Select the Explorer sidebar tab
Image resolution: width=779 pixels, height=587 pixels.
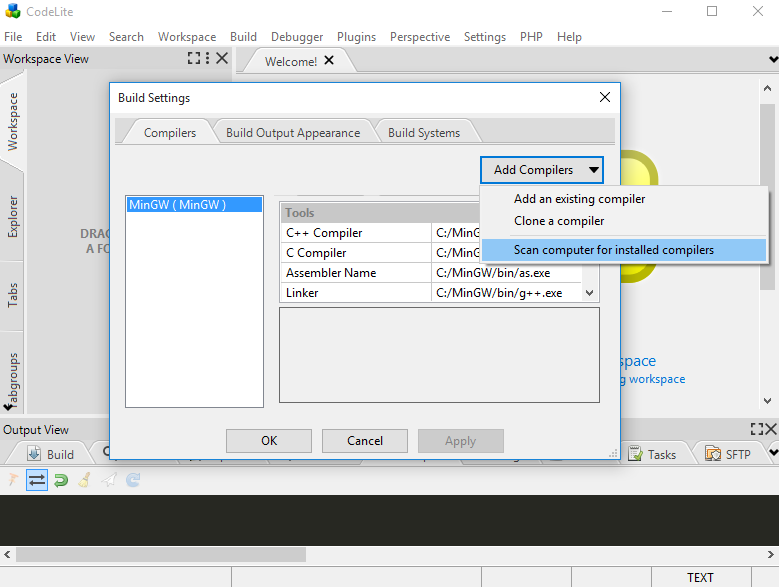12,217
